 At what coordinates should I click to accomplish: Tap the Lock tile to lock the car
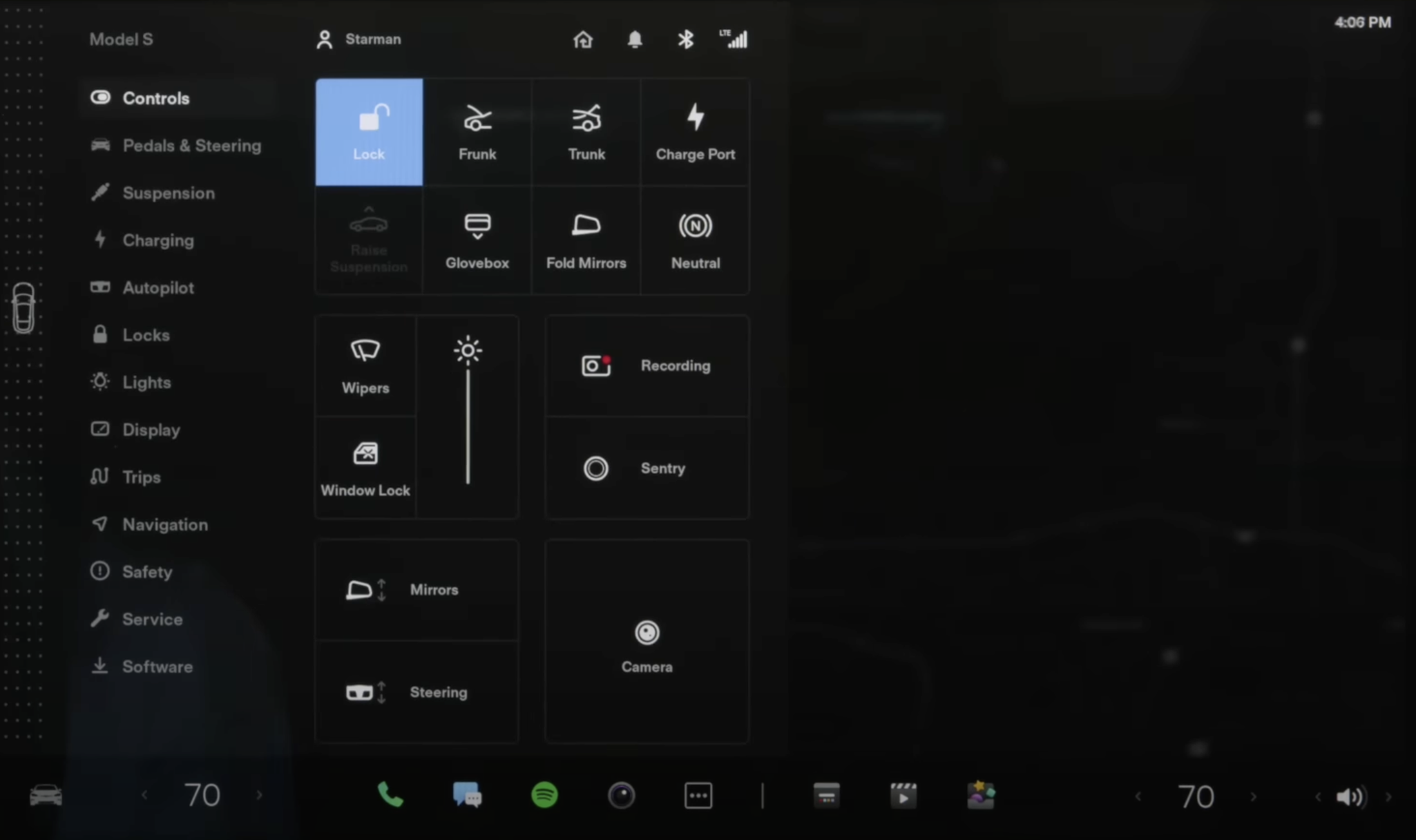pyautogui.click(x=369, y=132)
